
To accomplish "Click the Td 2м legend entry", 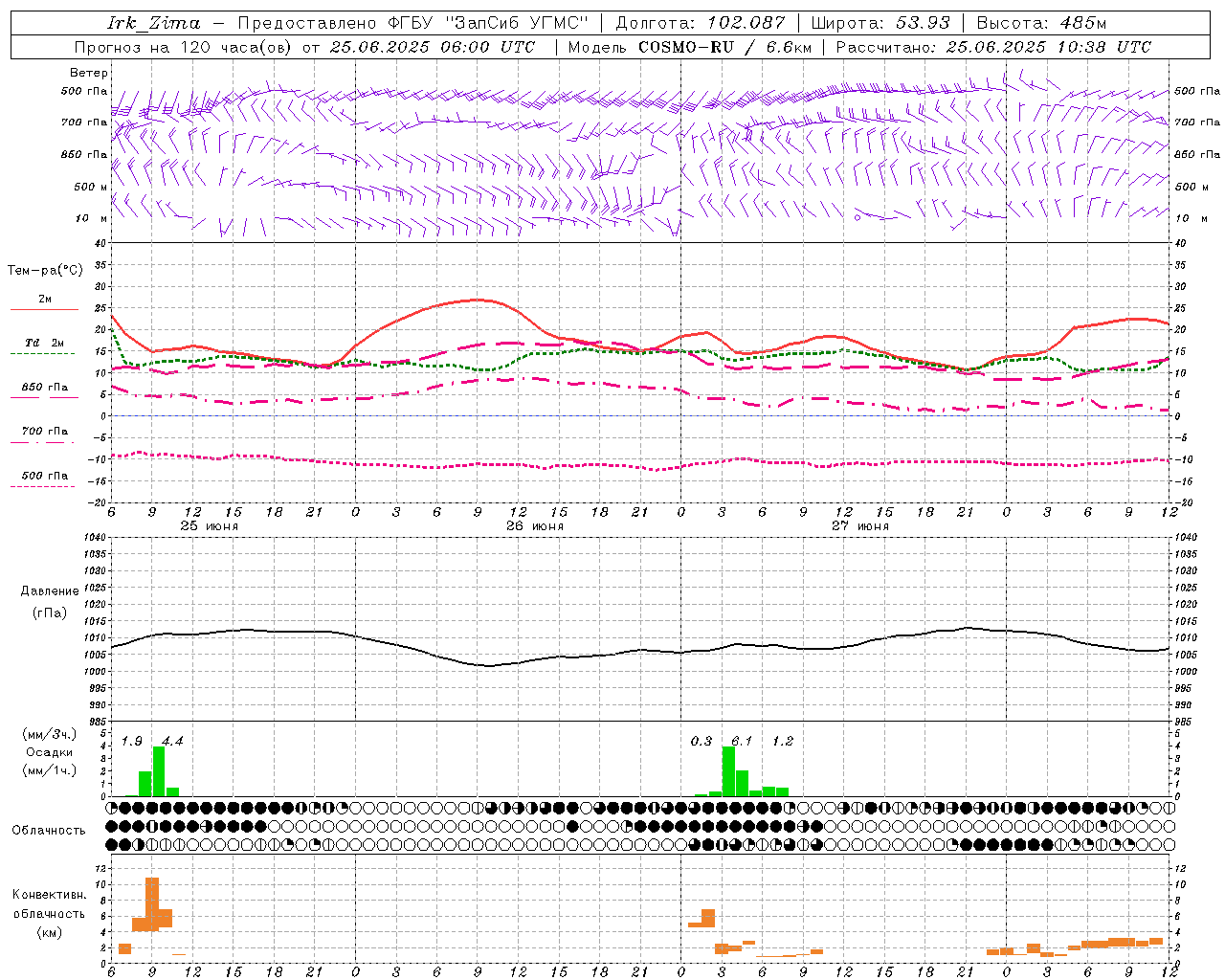I will (45, 343).
